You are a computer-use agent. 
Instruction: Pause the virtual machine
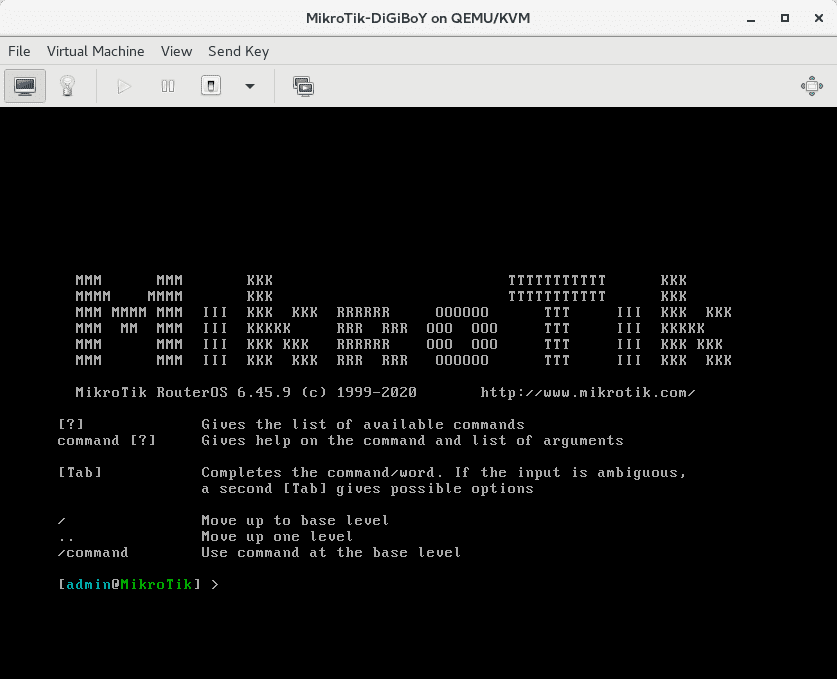(x=168, y=86)
